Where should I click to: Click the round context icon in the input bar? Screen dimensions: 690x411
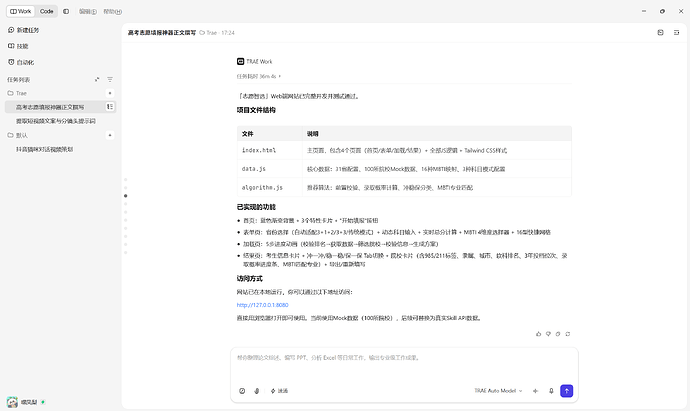[242, 391]
